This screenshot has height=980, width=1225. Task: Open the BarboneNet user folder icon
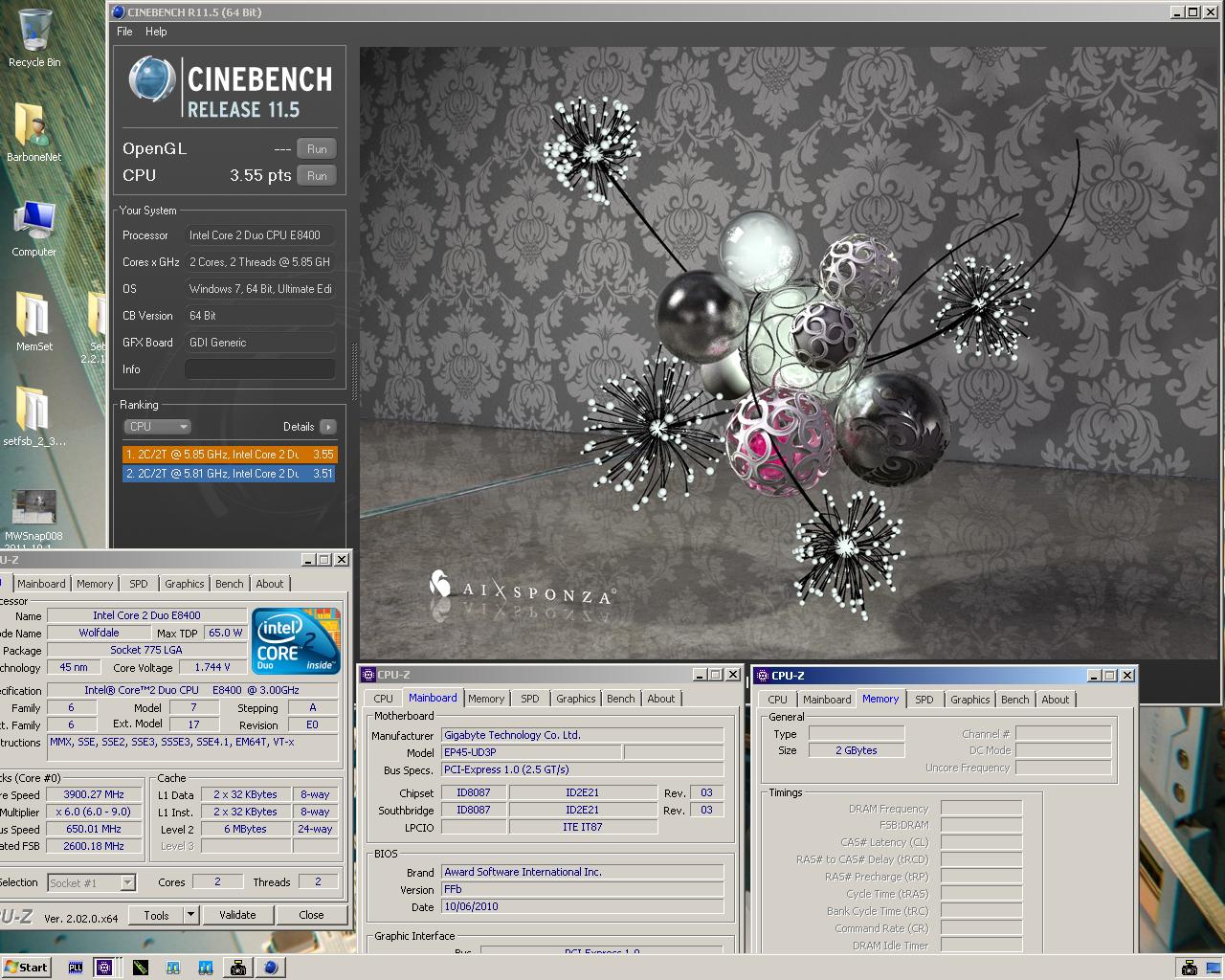coord(34,132)
